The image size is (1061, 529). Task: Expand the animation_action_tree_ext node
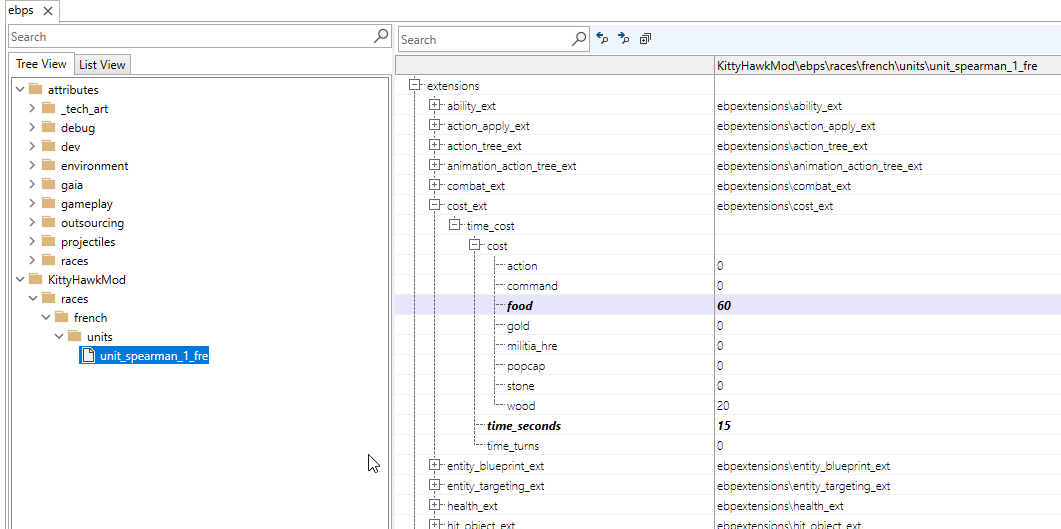click(434, 165)
